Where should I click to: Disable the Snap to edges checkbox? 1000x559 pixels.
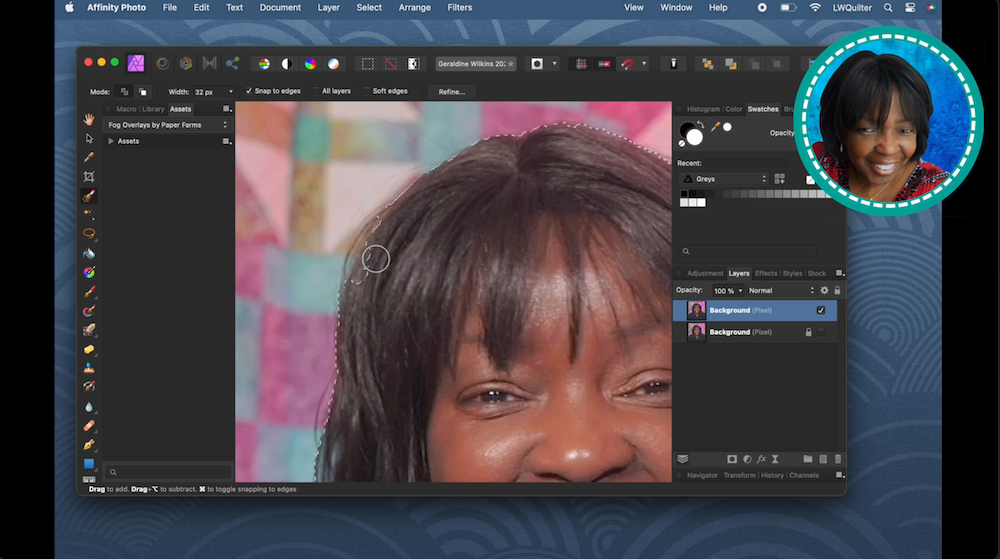250,91
